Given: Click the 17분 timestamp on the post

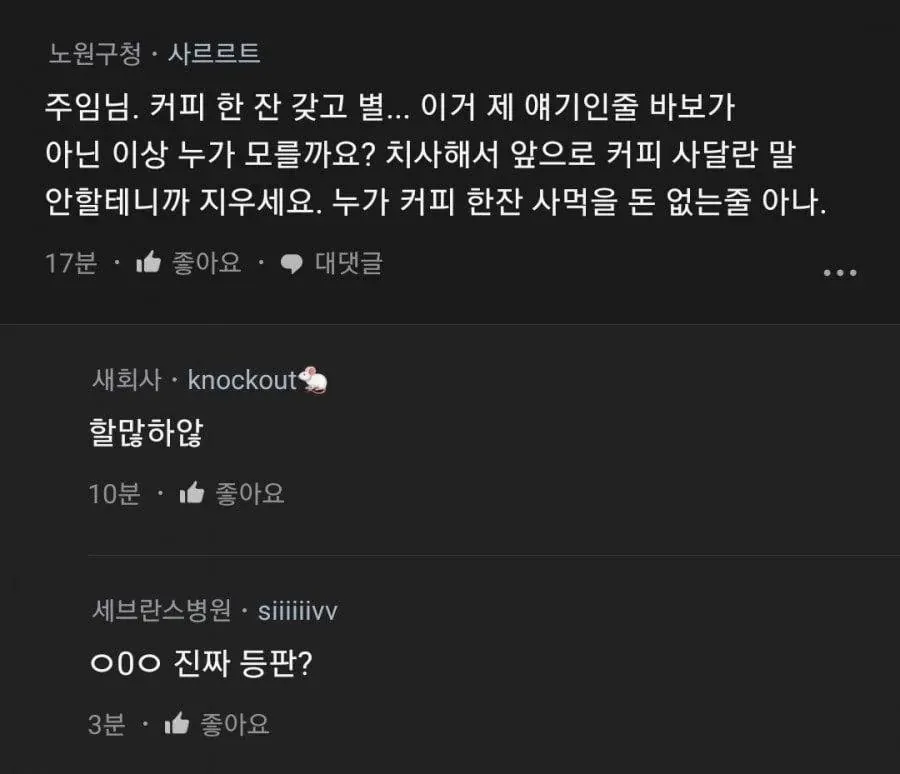Looking at the screenshot, I should (x=71, y=263).
